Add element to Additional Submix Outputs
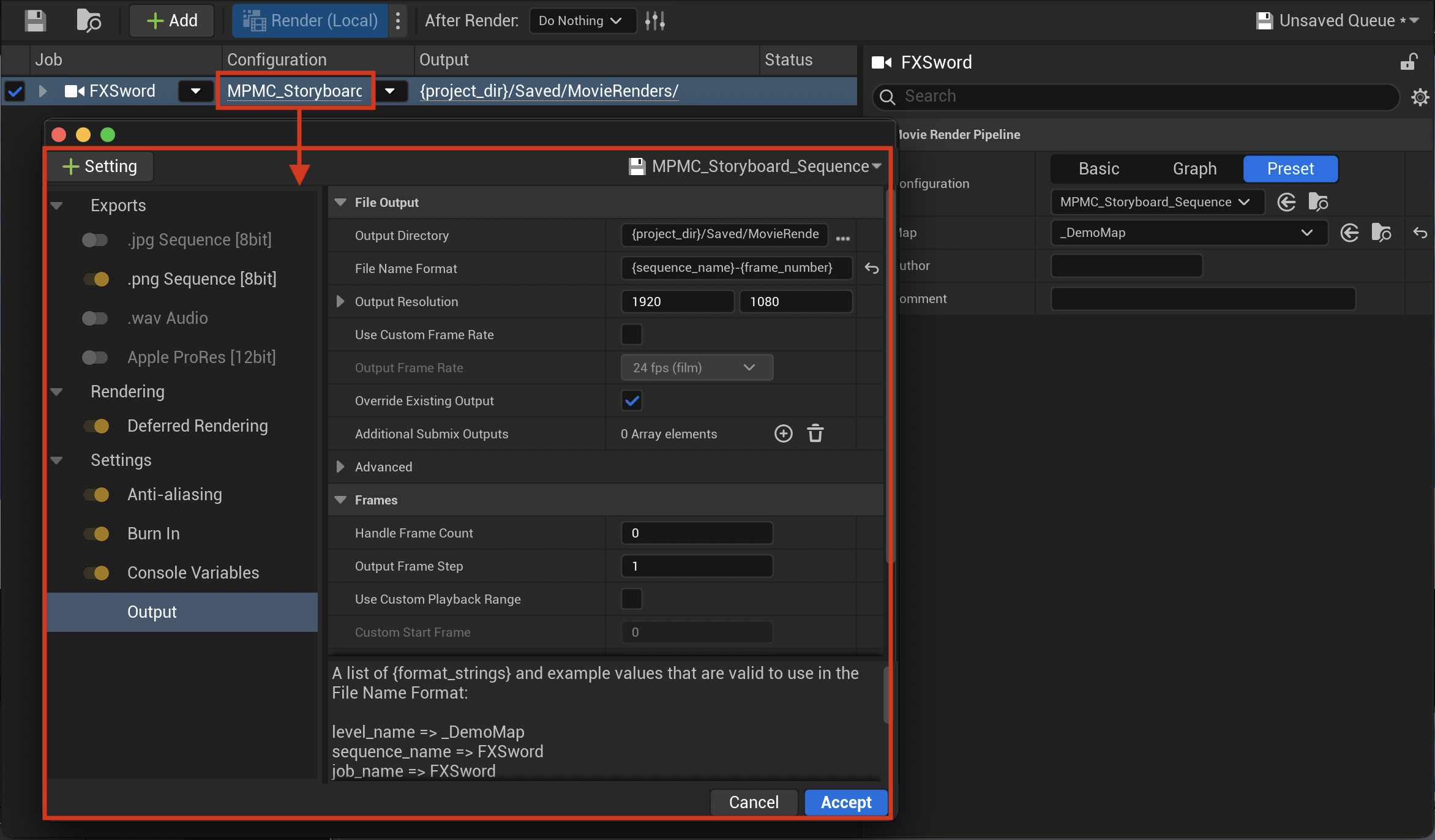 click(783, 433)
